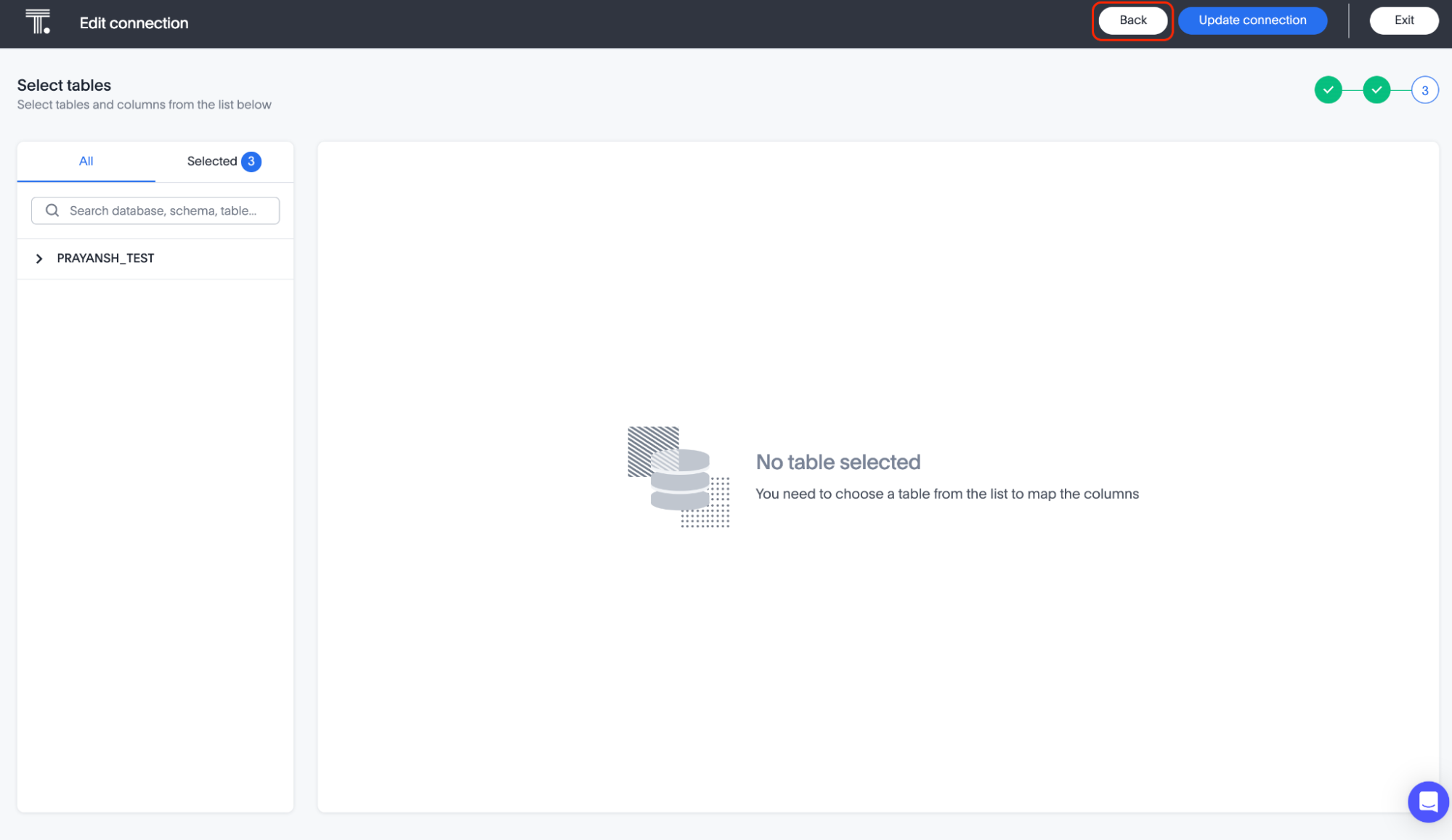
Task: Click the database illustration graphic
Action: point(678,476)
